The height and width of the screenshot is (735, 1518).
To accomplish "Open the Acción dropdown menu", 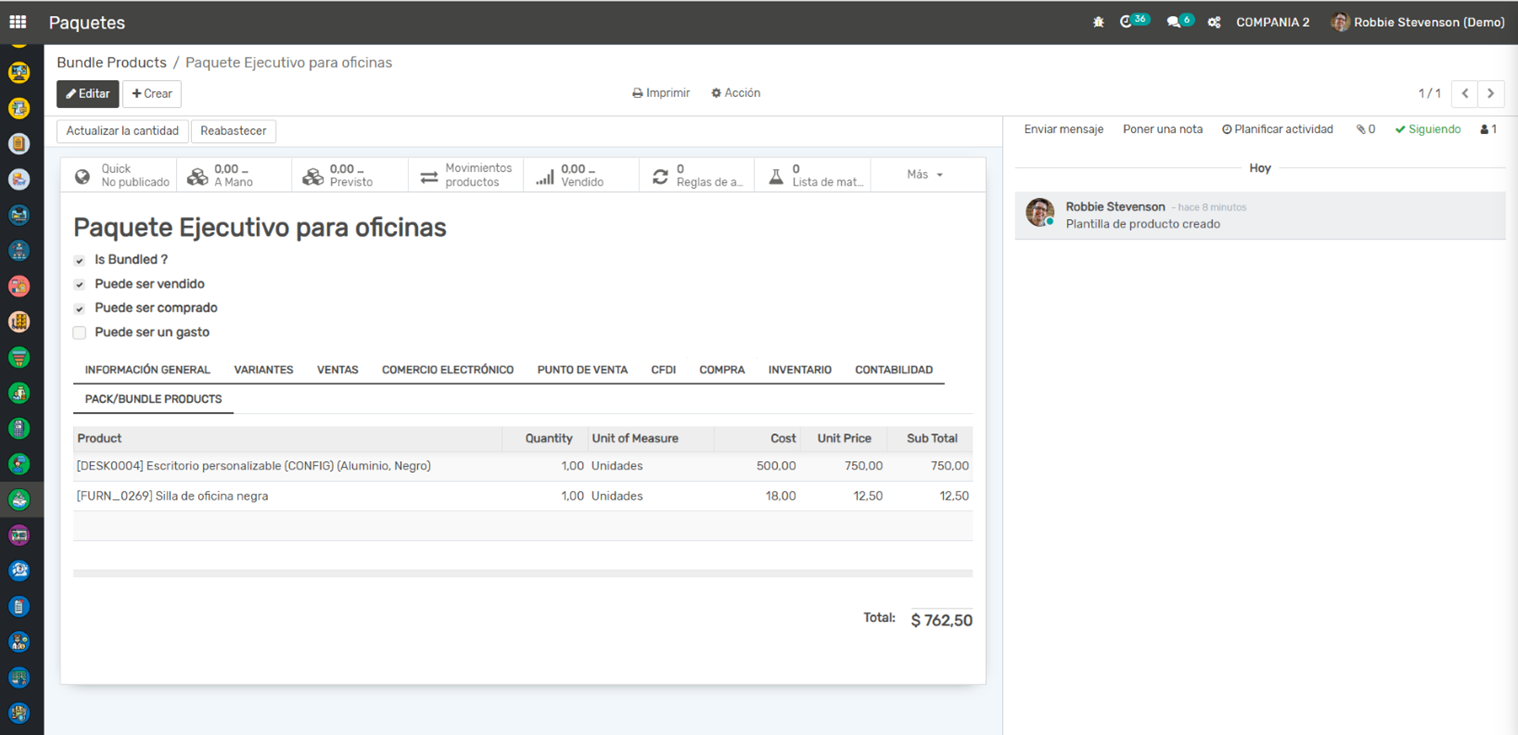I will coord(736,93).
